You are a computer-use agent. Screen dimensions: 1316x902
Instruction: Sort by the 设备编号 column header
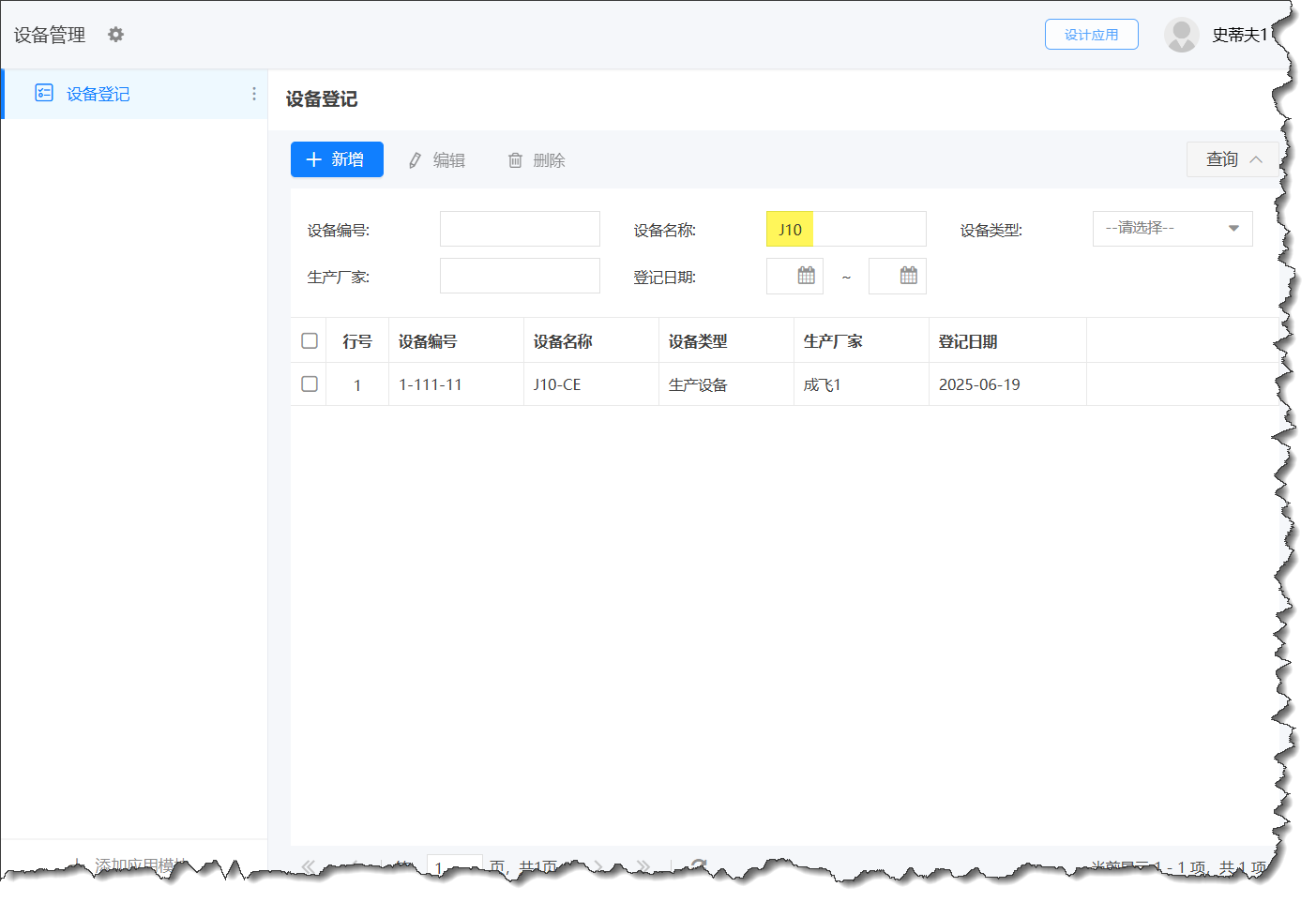click(428, 341)
